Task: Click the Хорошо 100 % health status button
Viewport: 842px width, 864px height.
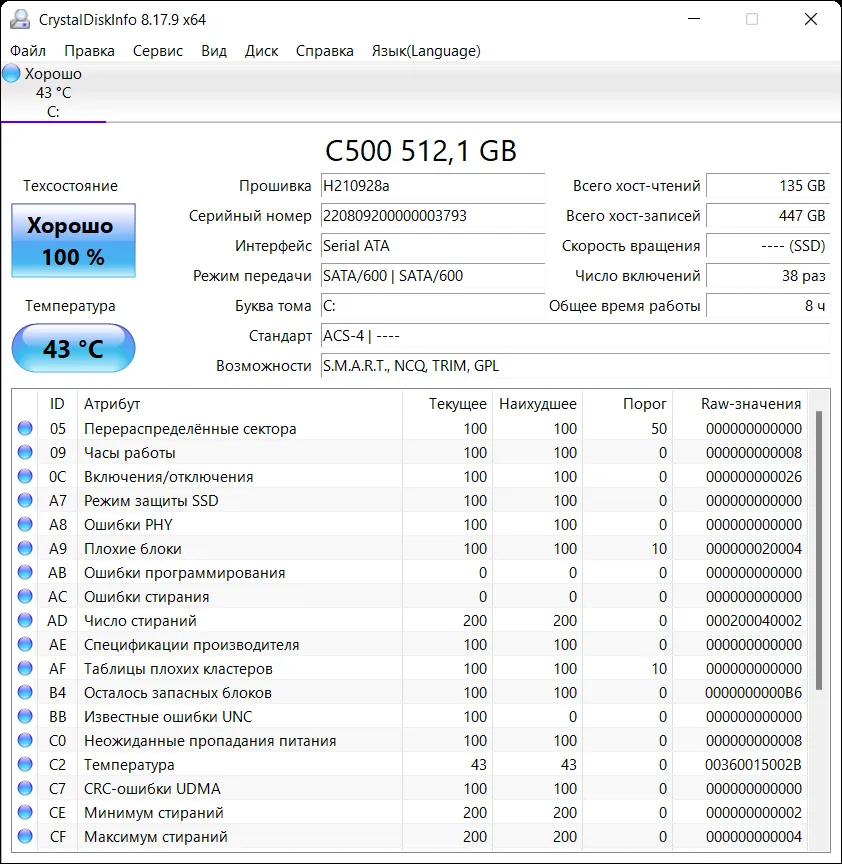Action: (73, 241)
